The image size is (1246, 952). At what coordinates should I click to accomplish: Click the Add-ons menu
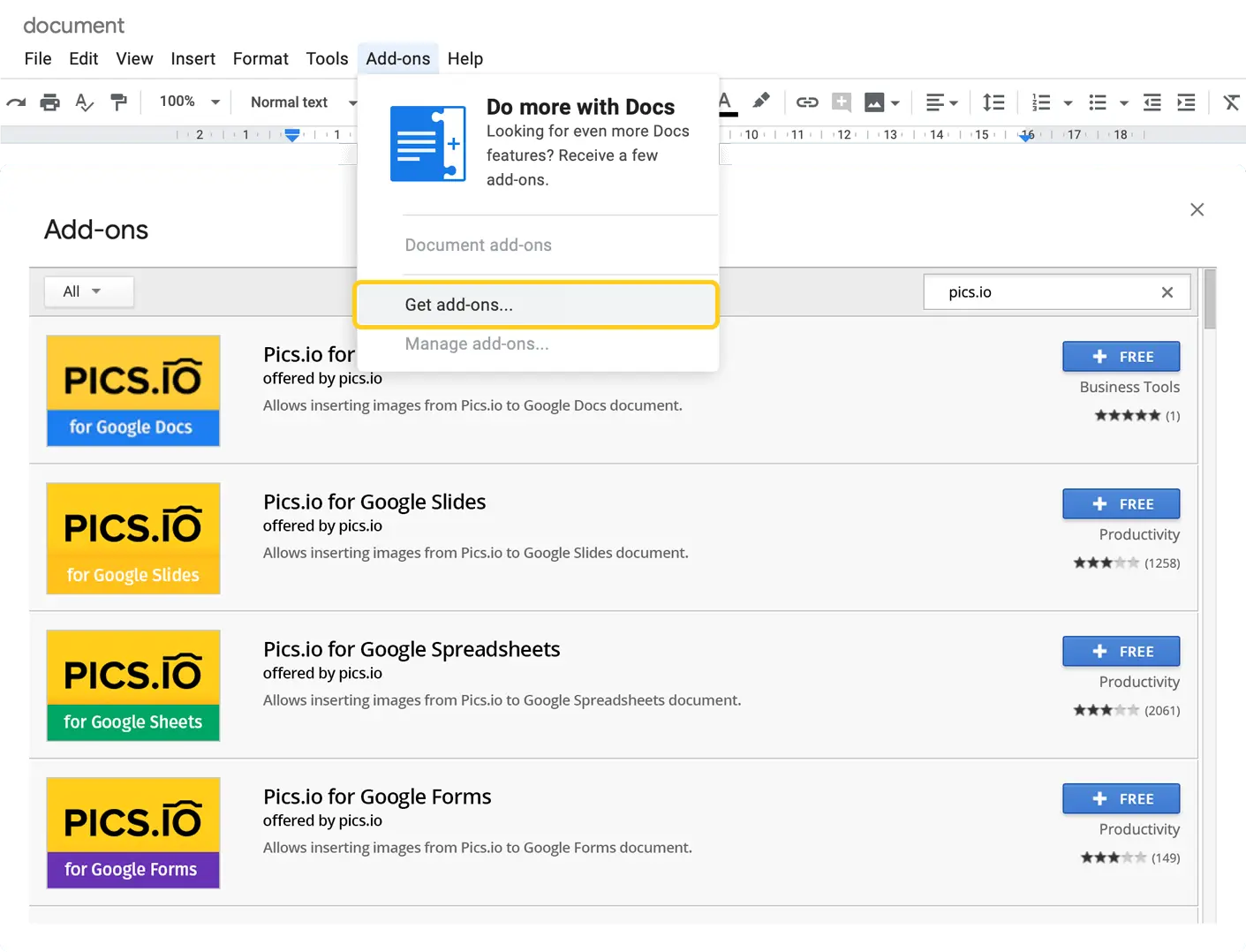point(398,58)
